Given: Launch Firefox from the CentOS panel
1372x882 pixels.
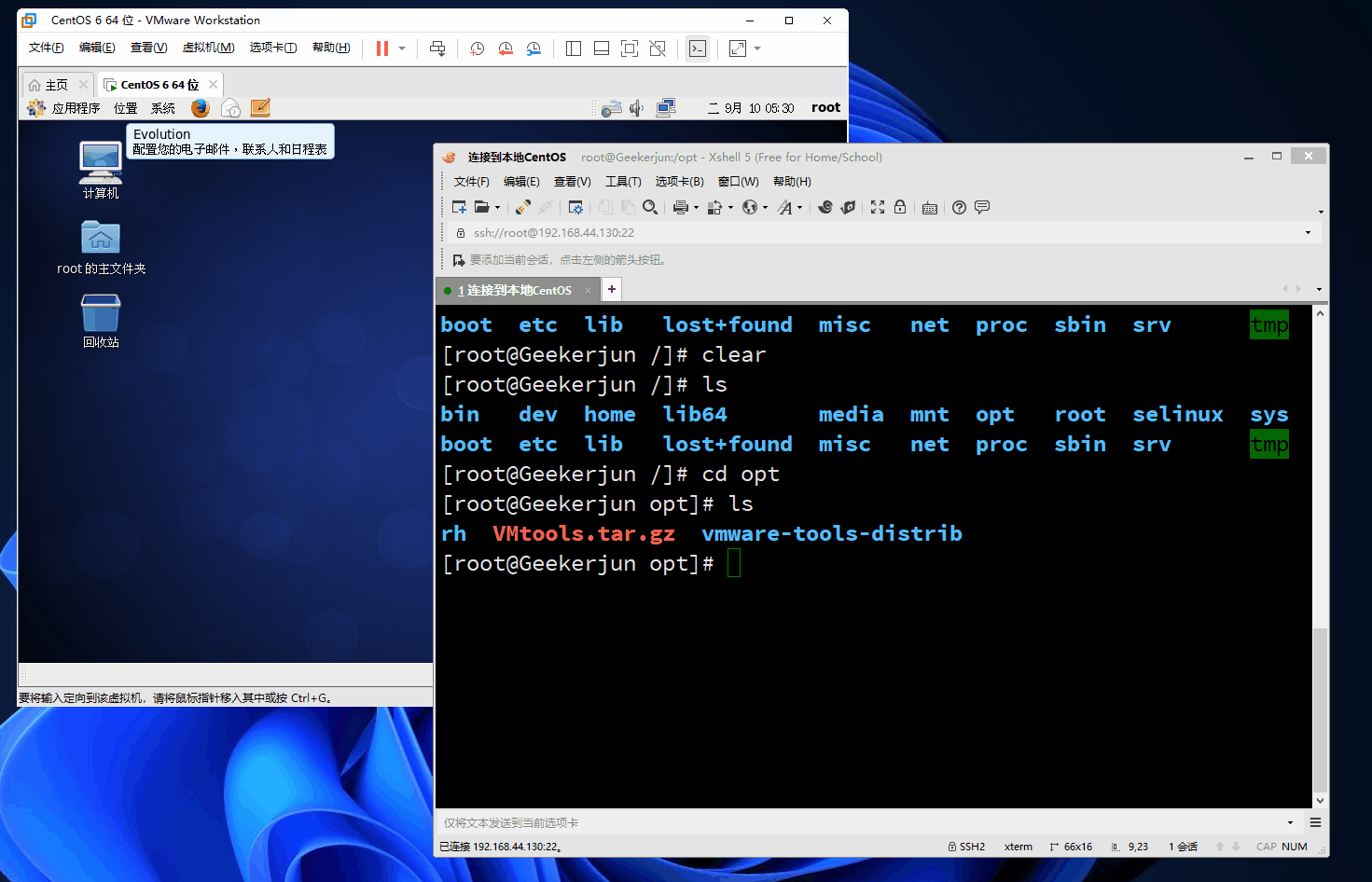Looking at the screenshot, I should (x=201, y=108).
